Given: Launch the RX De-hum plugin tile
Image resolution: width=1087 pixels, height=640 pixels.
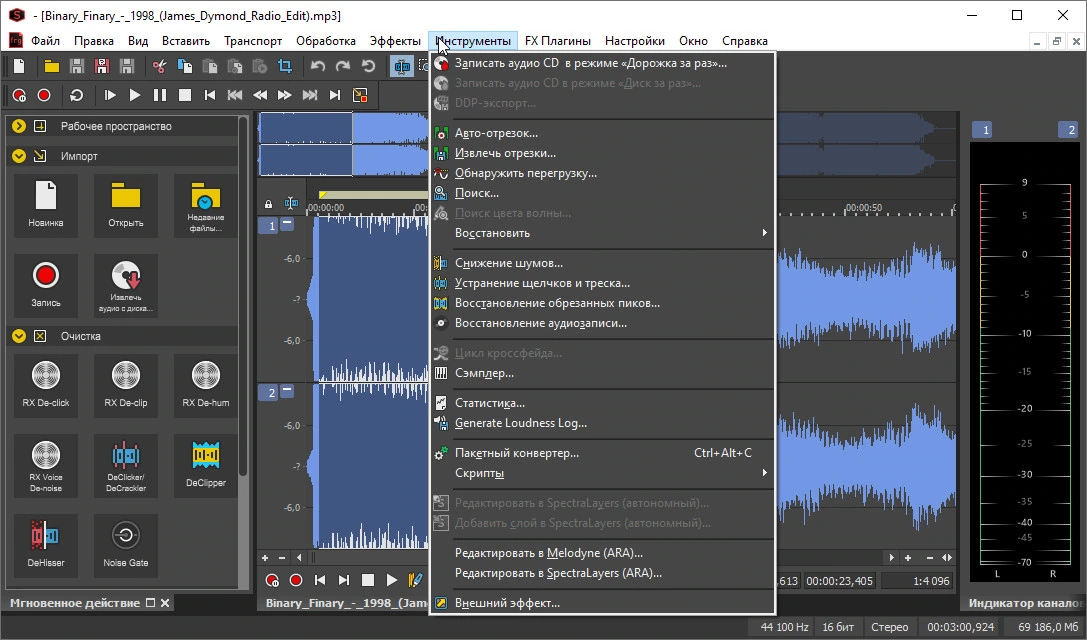Looking at the screenshot, I should [x=205, y=386].
